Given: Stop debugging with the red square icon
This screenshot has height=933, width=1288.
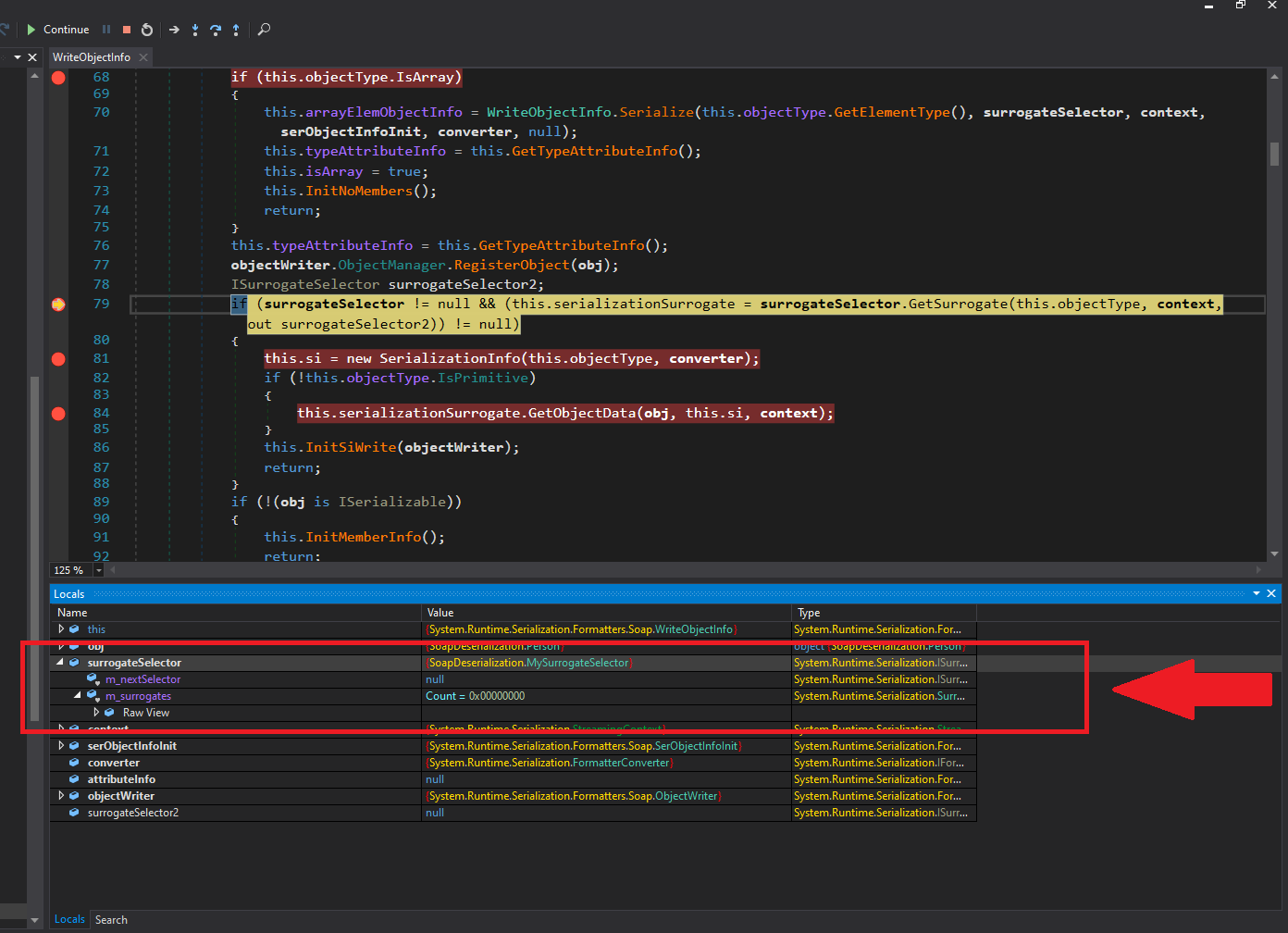Looking at the screenshot, I should pyautogui.click(x=127, y=30).
